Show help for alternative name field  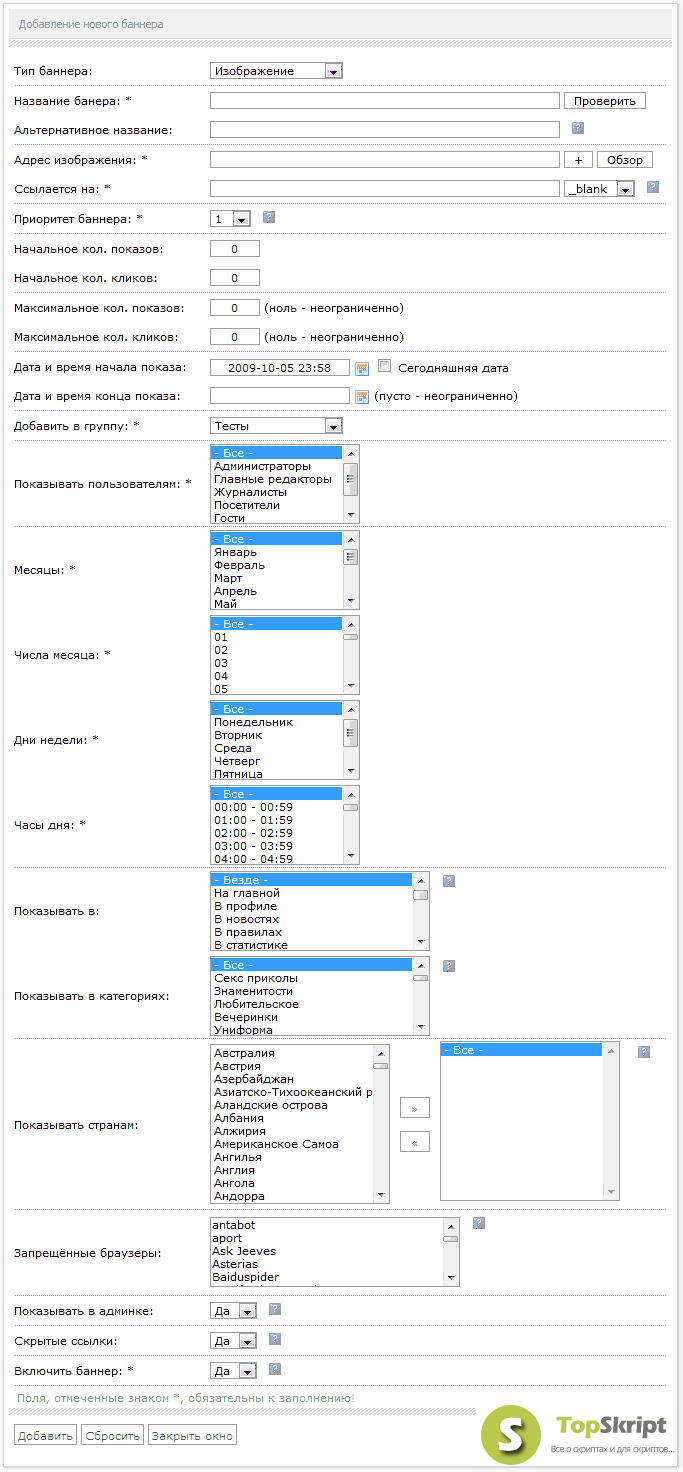577,128
